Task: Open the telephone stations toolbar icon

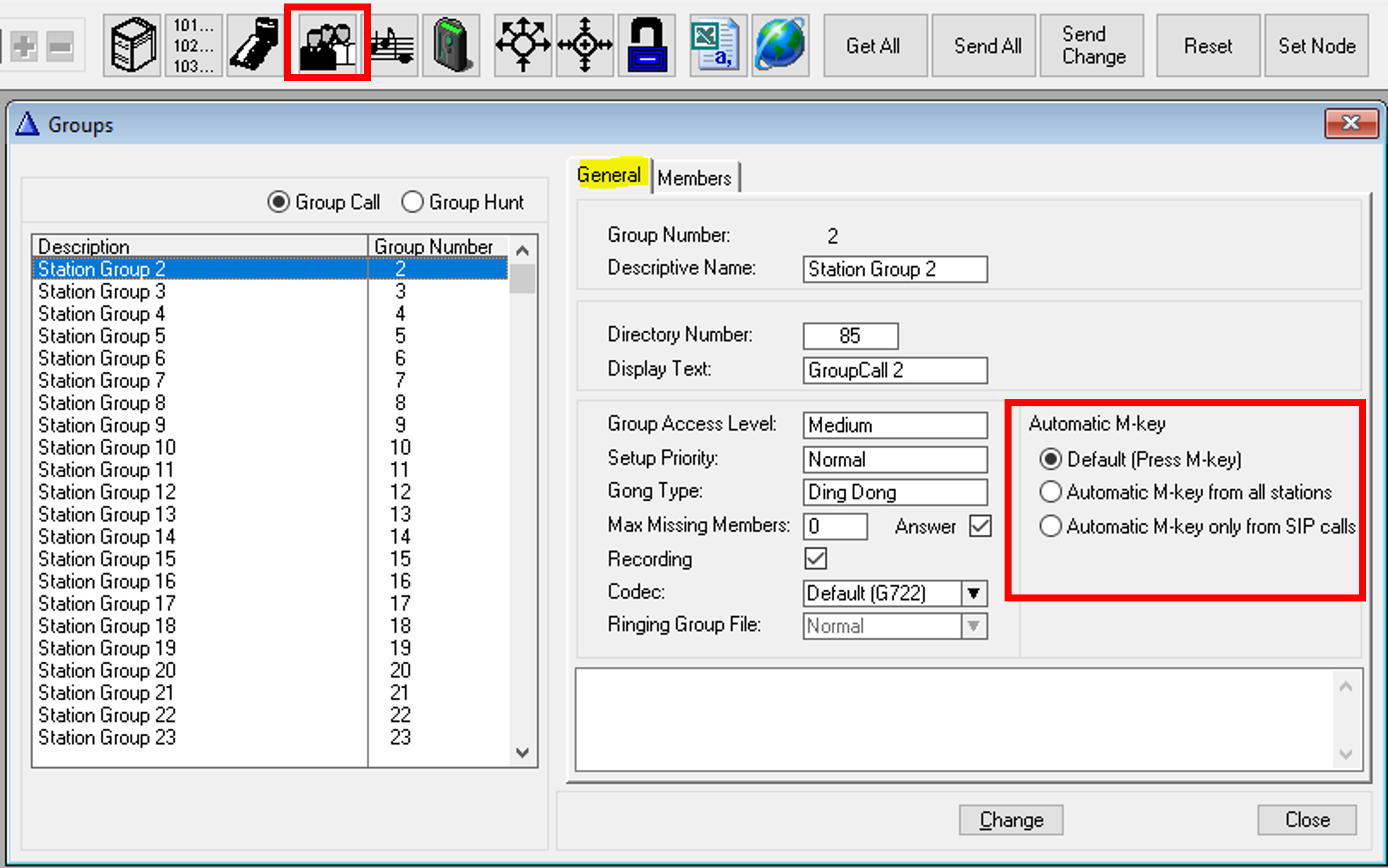Action: click(255, 45)
